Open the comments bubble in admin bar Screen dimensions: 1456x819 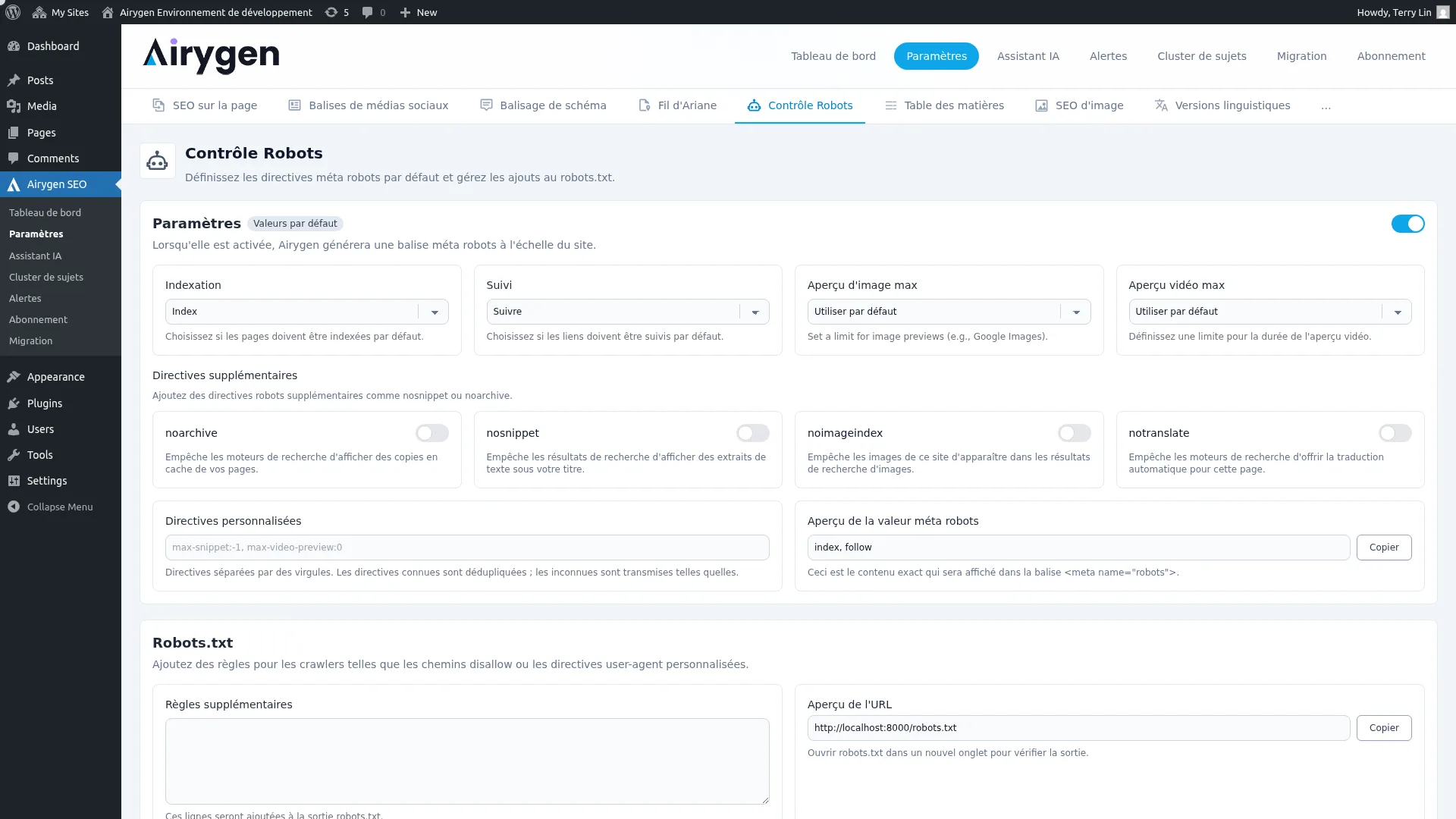pos(367,12)
